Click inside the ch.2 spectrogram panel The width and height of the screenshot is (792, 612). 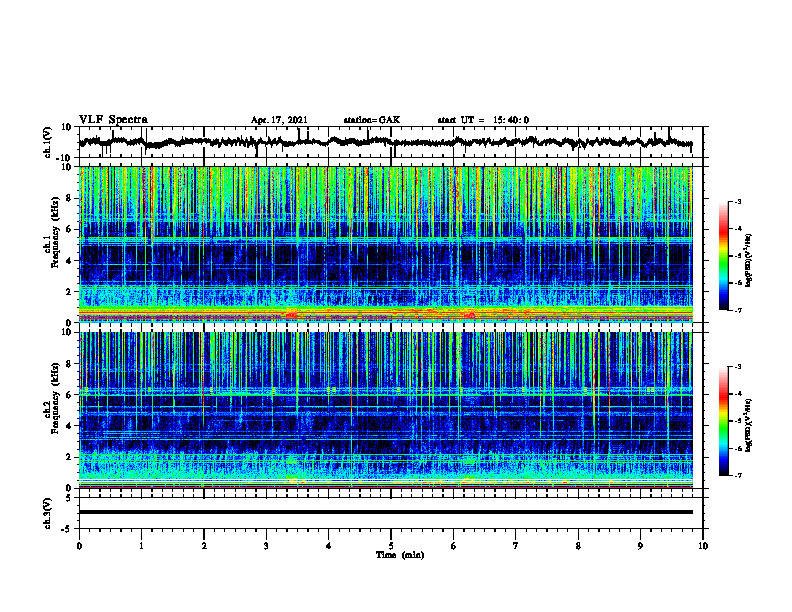[x=390, y=410]
